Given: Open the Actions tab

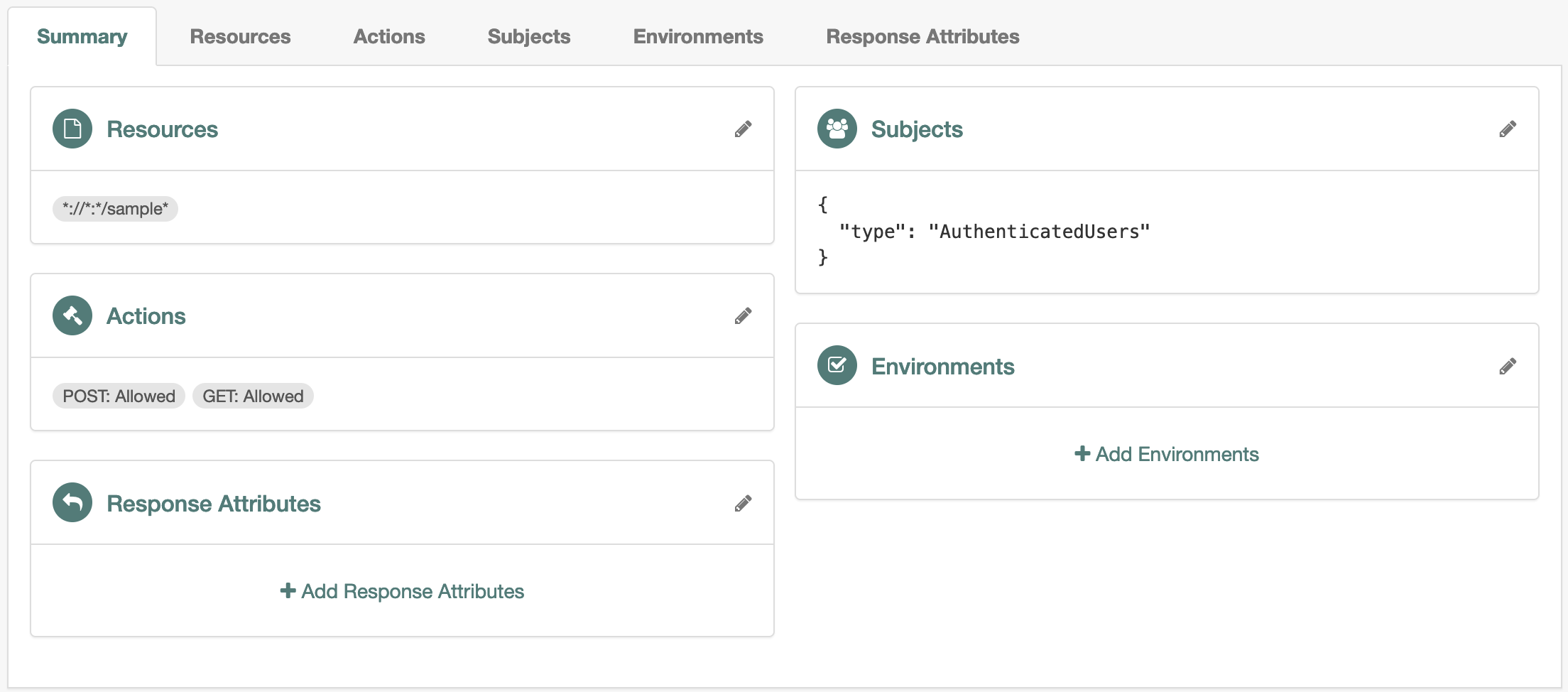Looking at the screenshot, I should tap(388, 36).
